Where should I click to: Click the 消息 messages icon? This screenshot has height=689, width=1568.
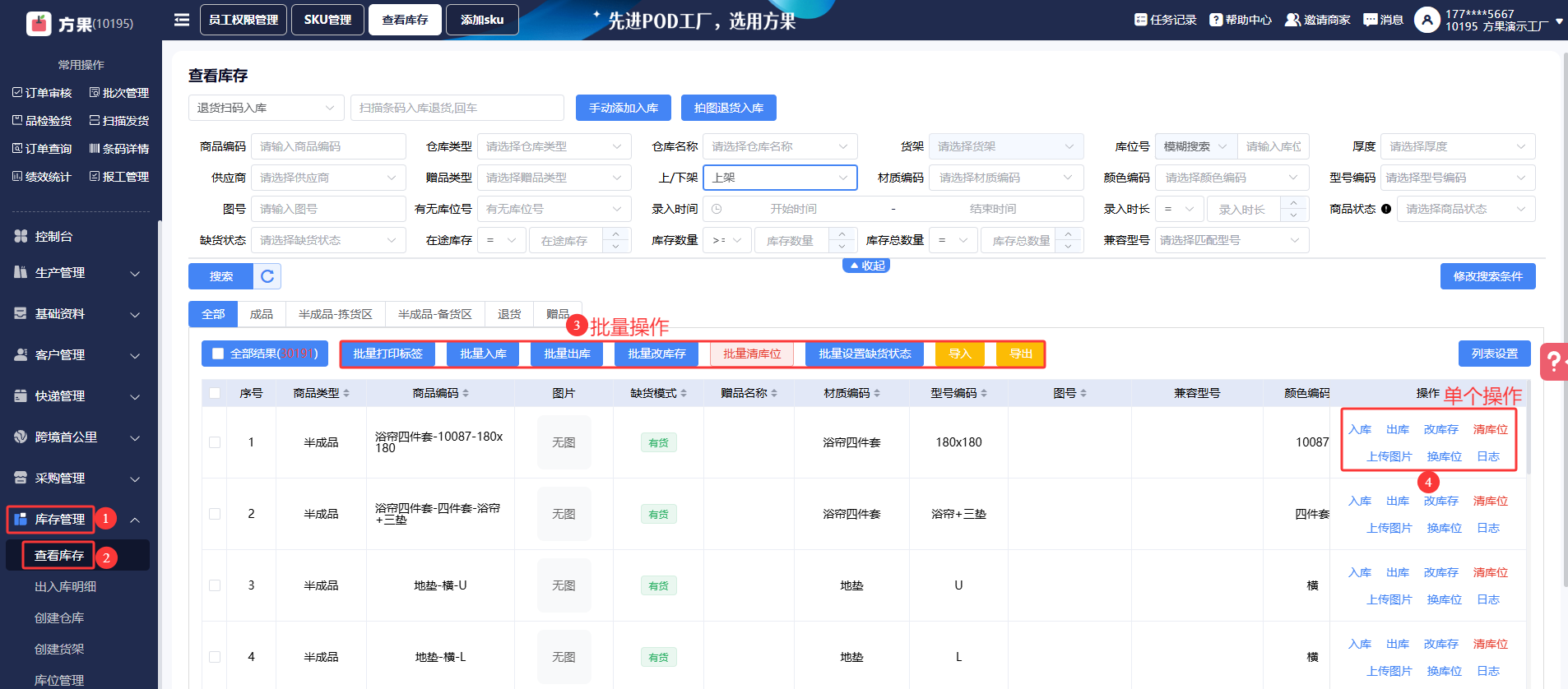(1370, 20)
